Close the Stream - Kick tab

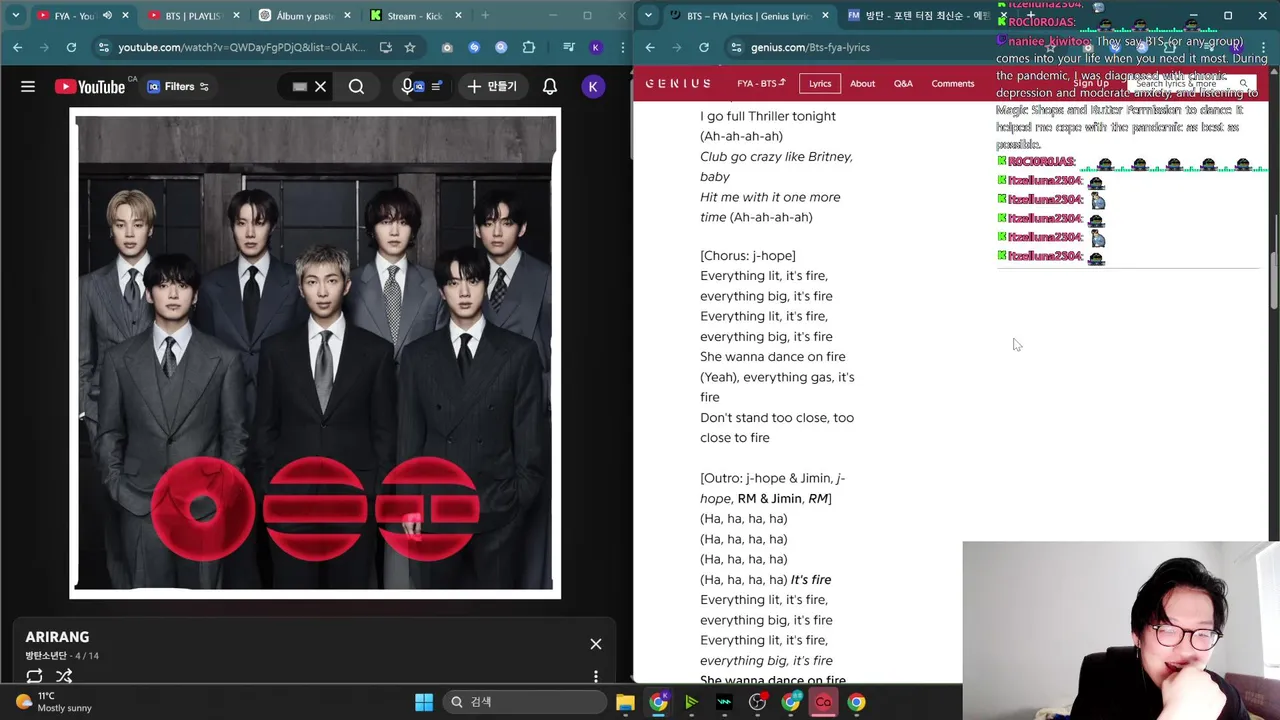coord(459,16)
